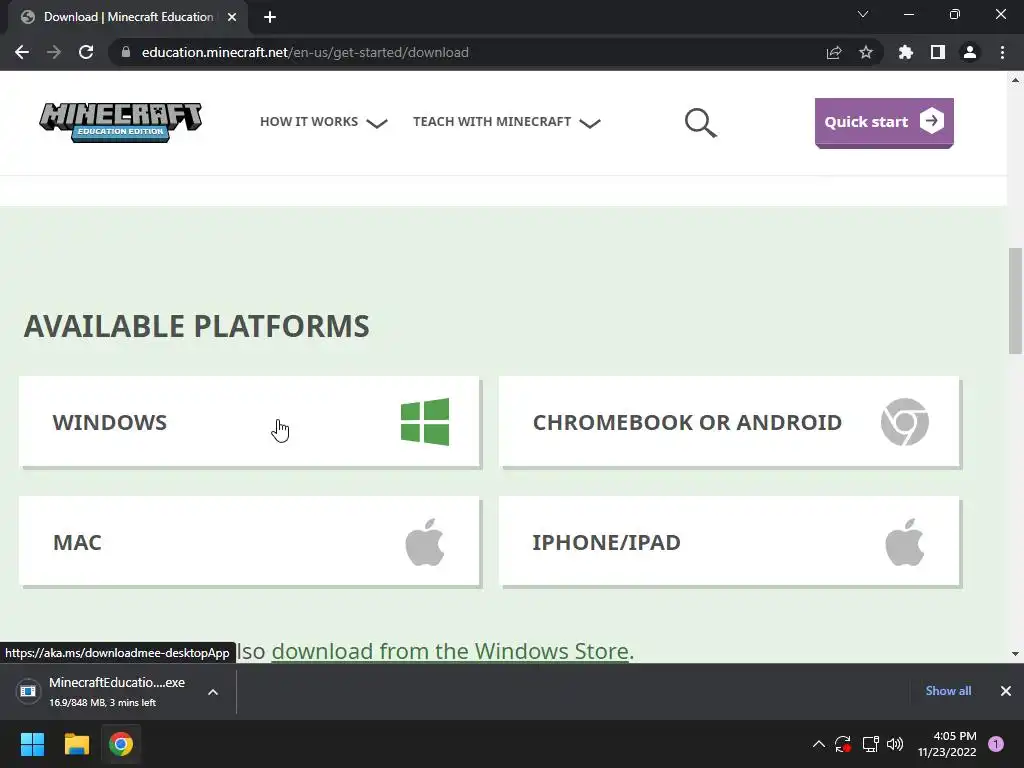The image size is (1024, 768).
Task: View site info via padlock icon
Action: pos(126,52)
